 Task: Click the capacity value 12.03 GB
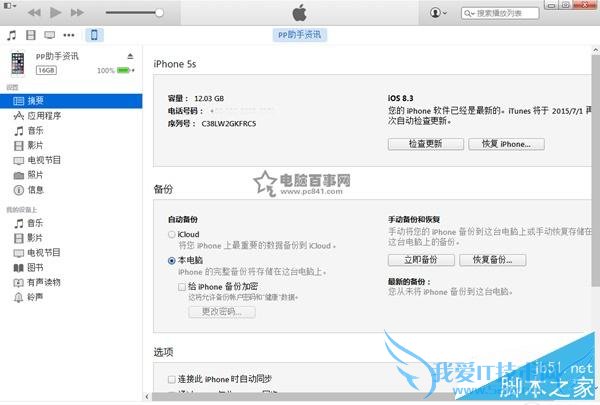point(209,98)
